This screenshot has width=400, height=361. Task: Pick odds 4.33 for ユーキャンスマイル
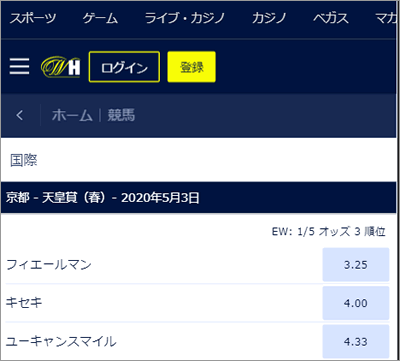point(356,341)
